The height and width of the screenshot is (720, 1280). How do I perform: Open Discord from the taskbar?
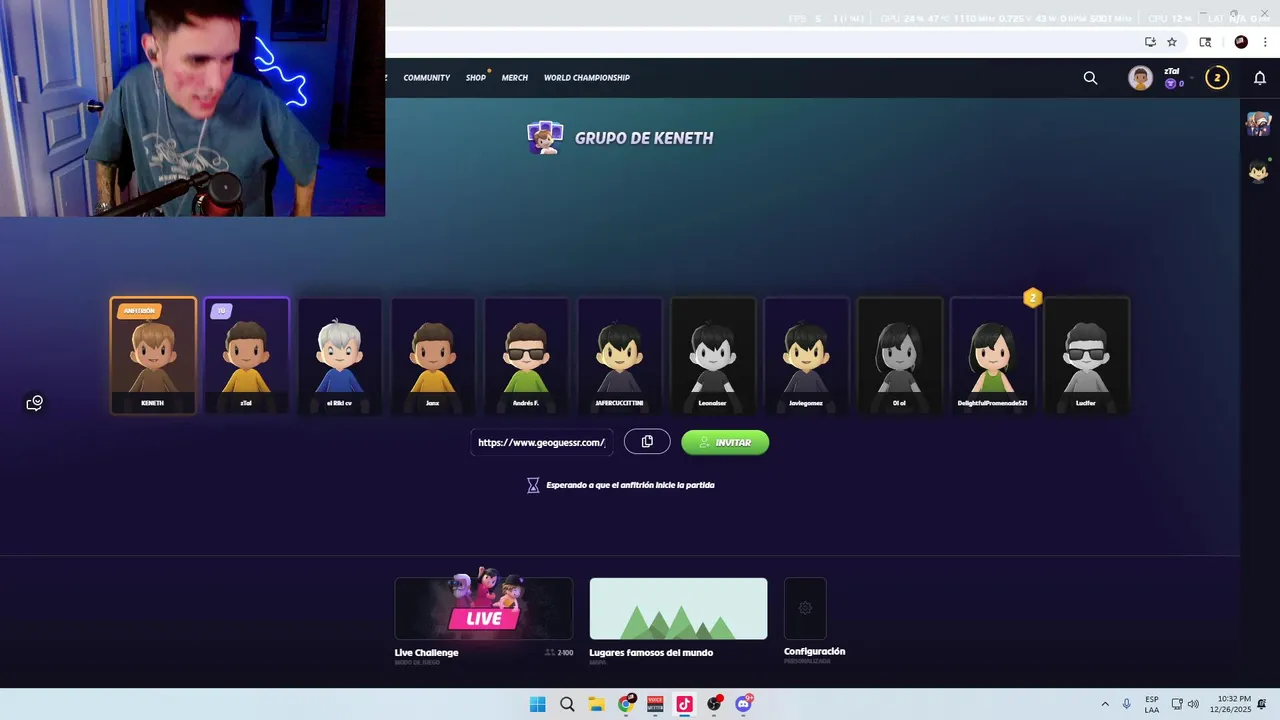[743, 704]
